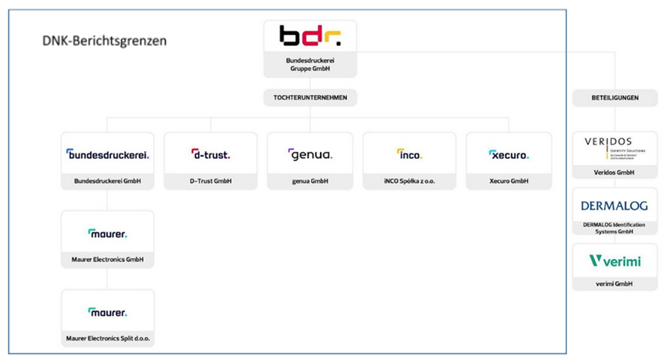Select the Xecuro GmbH caption
This screenshot has width=670, height=364.
(509, 181)
